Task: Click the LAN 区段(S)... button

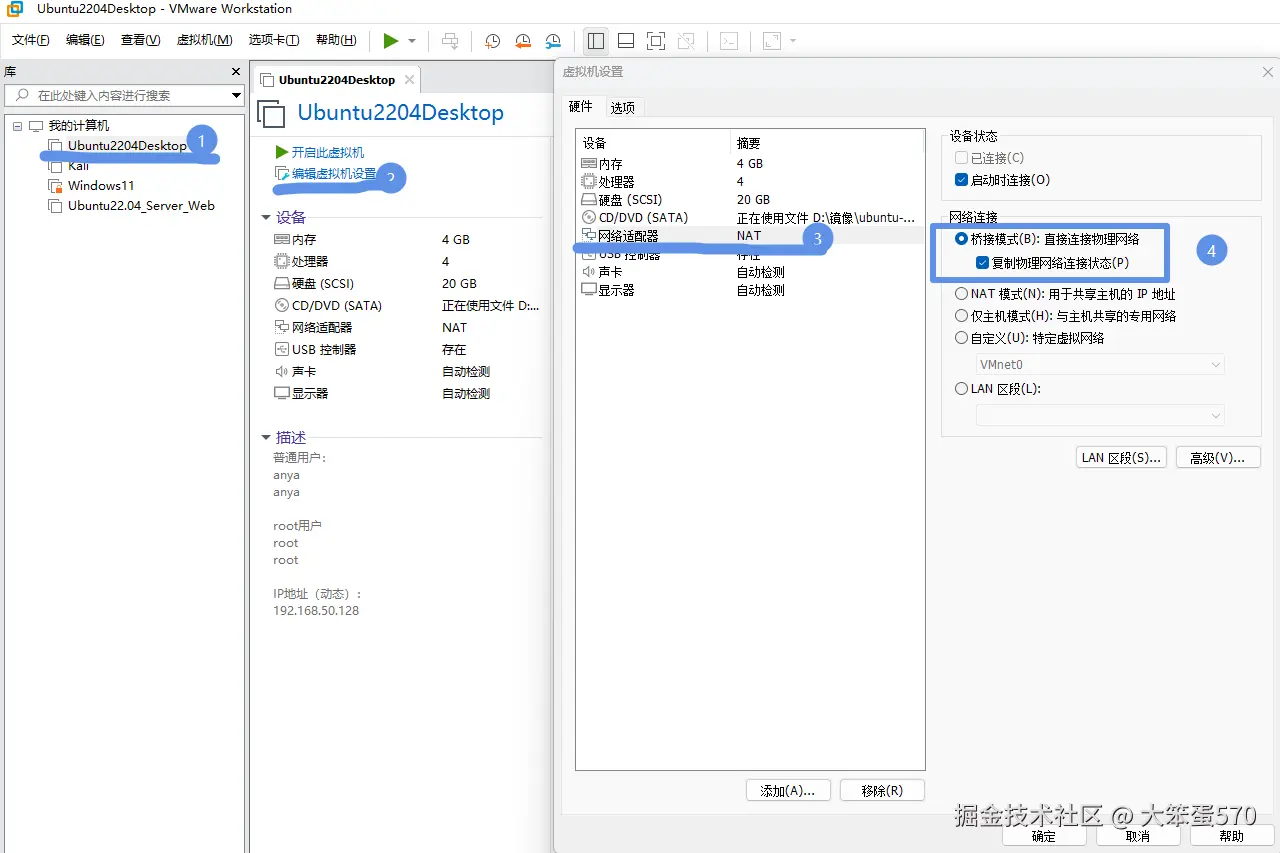Action: [1121, 457]
